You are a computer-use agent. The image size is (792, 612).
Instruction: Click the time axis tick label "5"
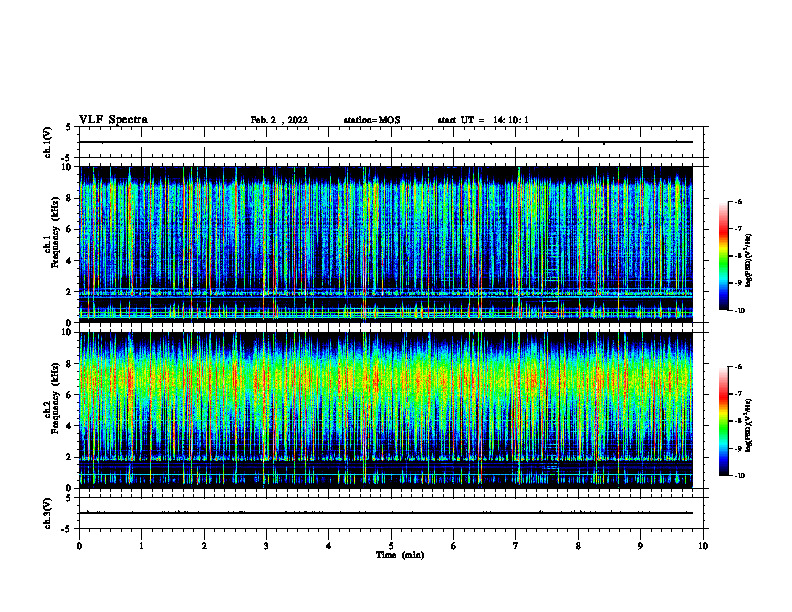click(x=391, y=546)
